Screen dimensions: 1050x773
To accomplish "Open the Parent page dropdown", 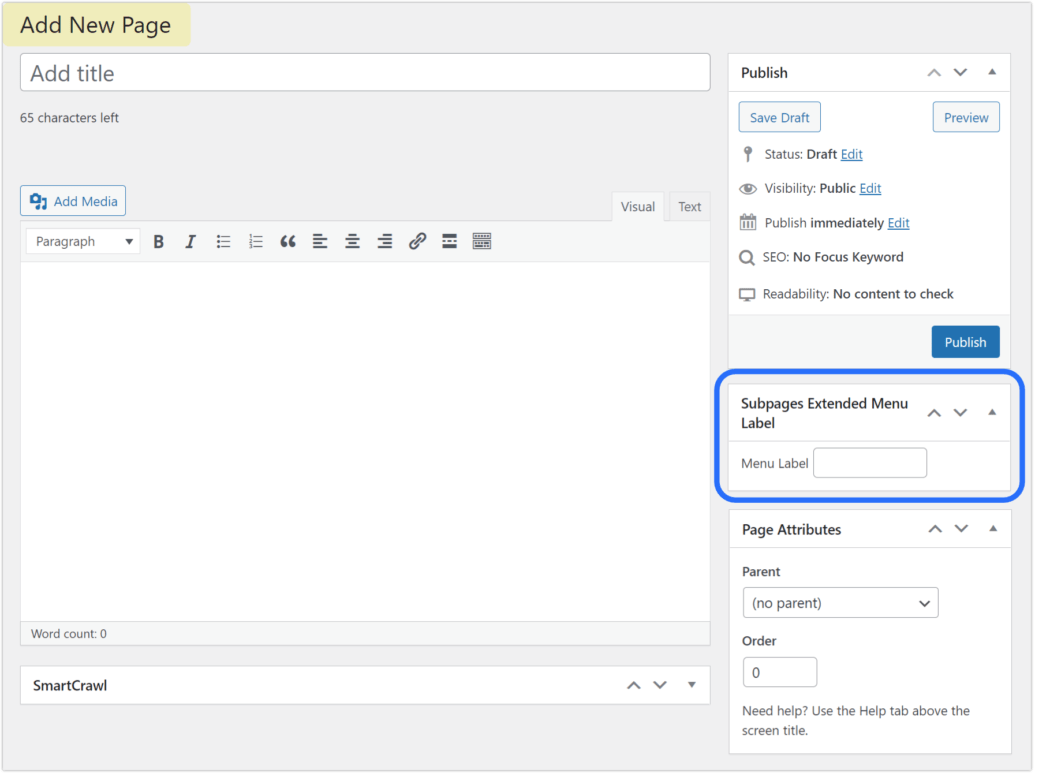I will [840, 603].
